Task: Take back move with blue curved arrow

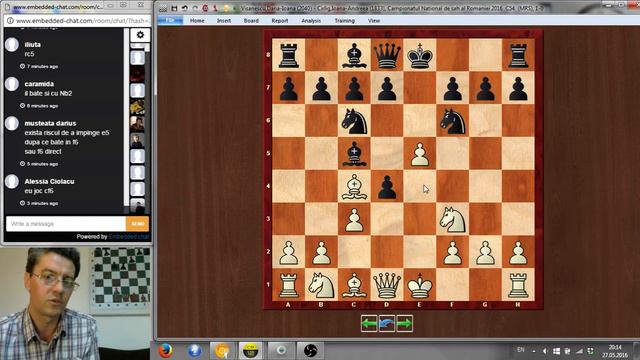Action: tap(387, 324)
